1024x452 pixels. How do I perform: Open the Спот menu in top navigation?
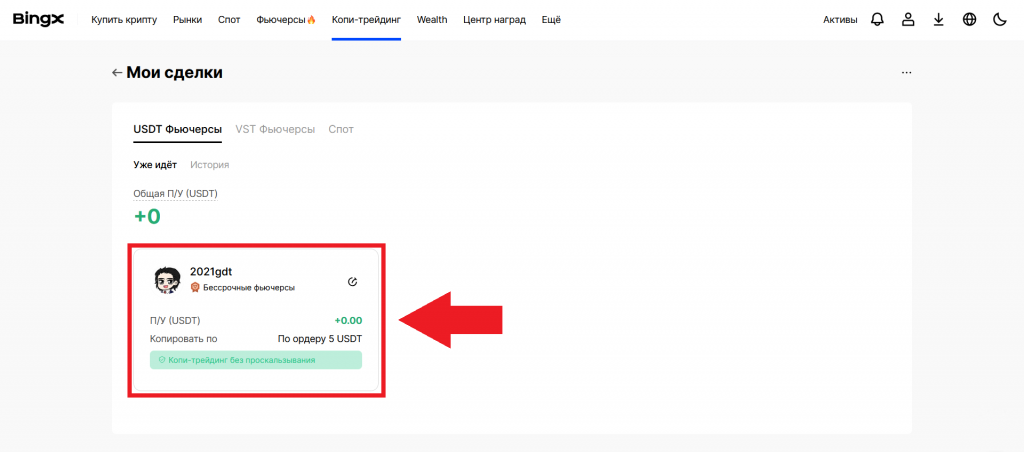229,20
